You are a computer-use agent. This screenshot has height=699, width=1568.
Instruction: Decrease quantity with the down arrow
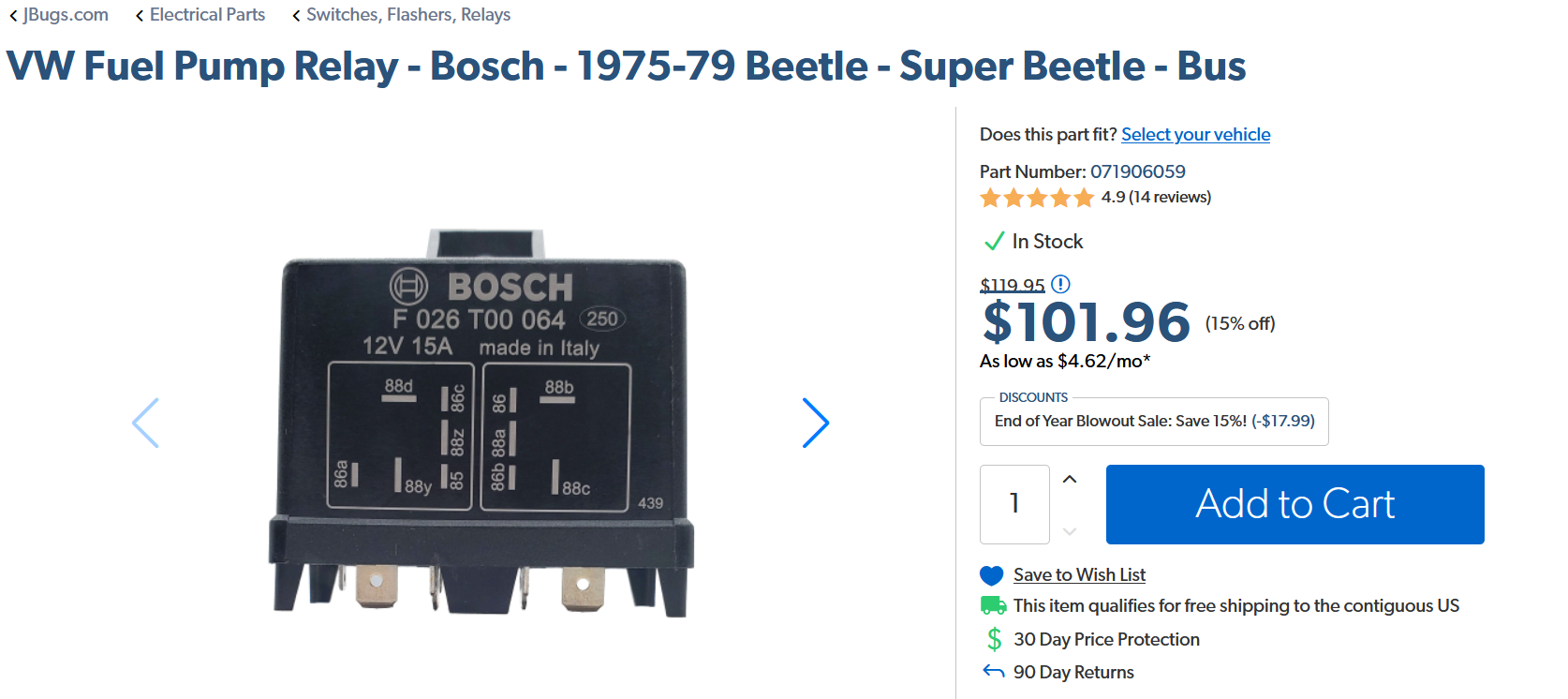[1070, 531]
